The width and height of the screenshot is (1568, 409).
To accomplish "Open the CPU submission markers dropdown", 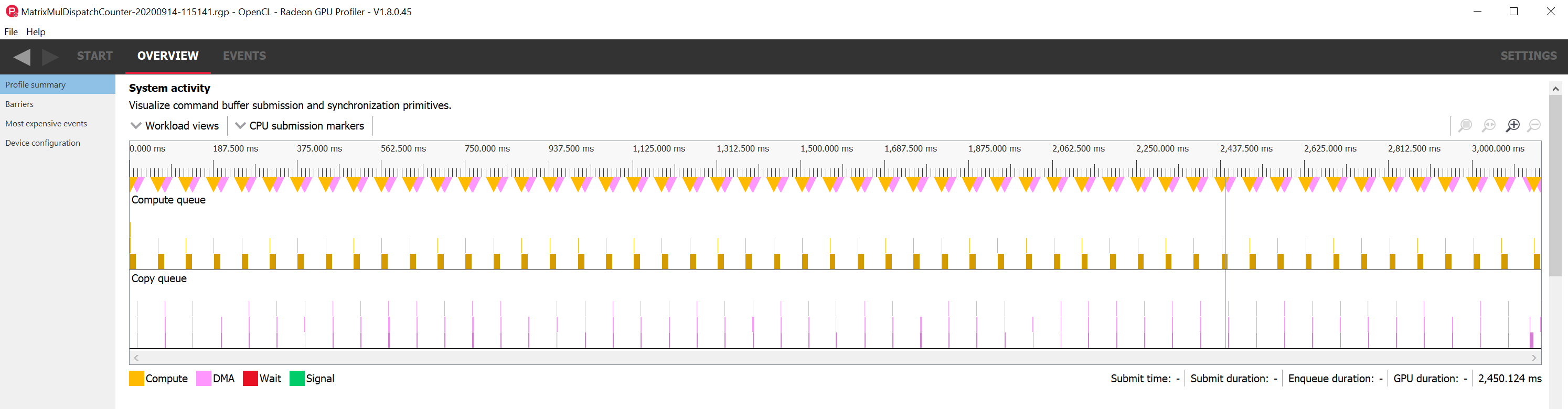I will [300, 126].
